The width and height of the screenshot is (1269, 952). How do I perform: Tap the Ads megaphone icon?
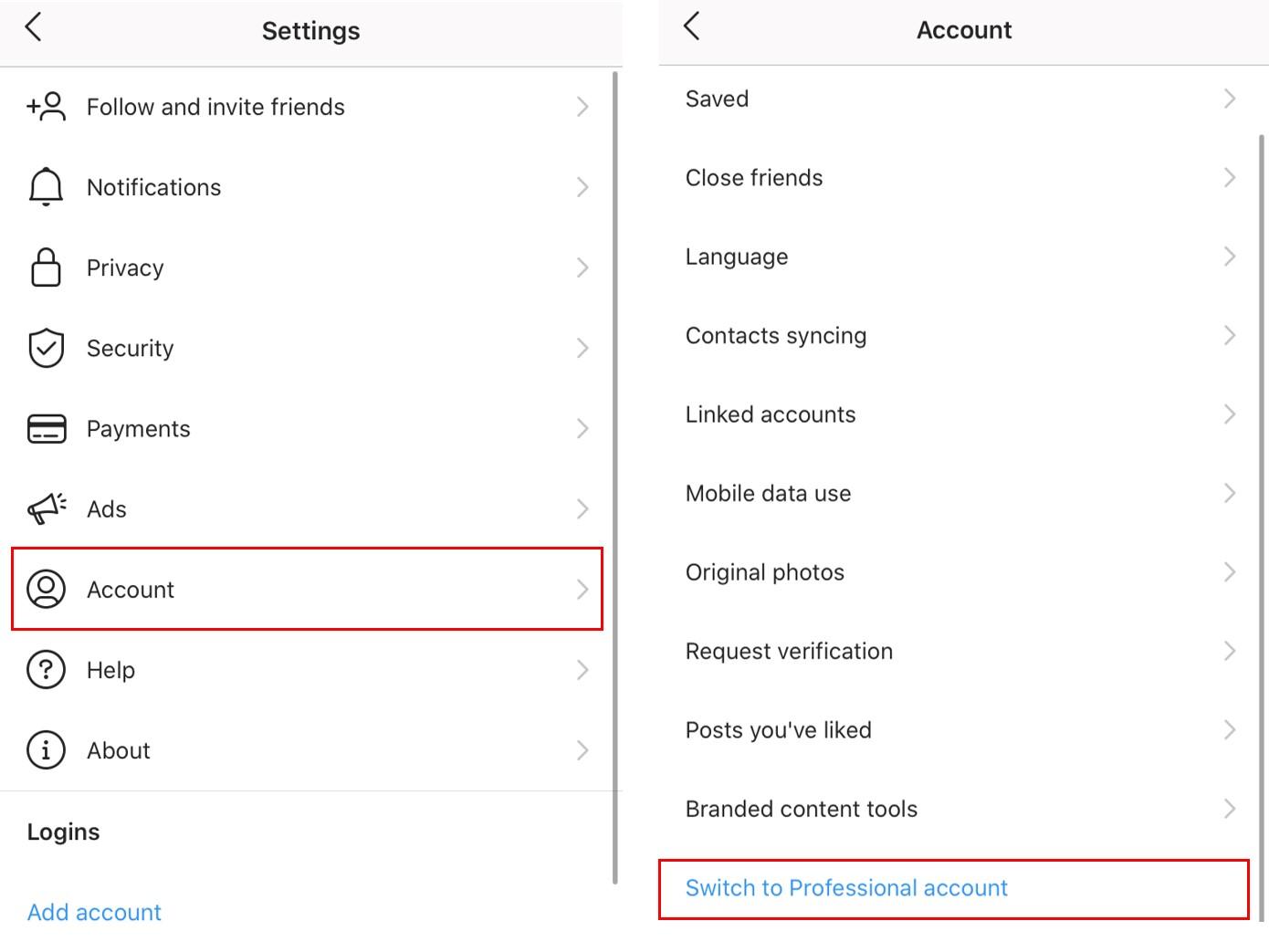click(x=46, y=508)
